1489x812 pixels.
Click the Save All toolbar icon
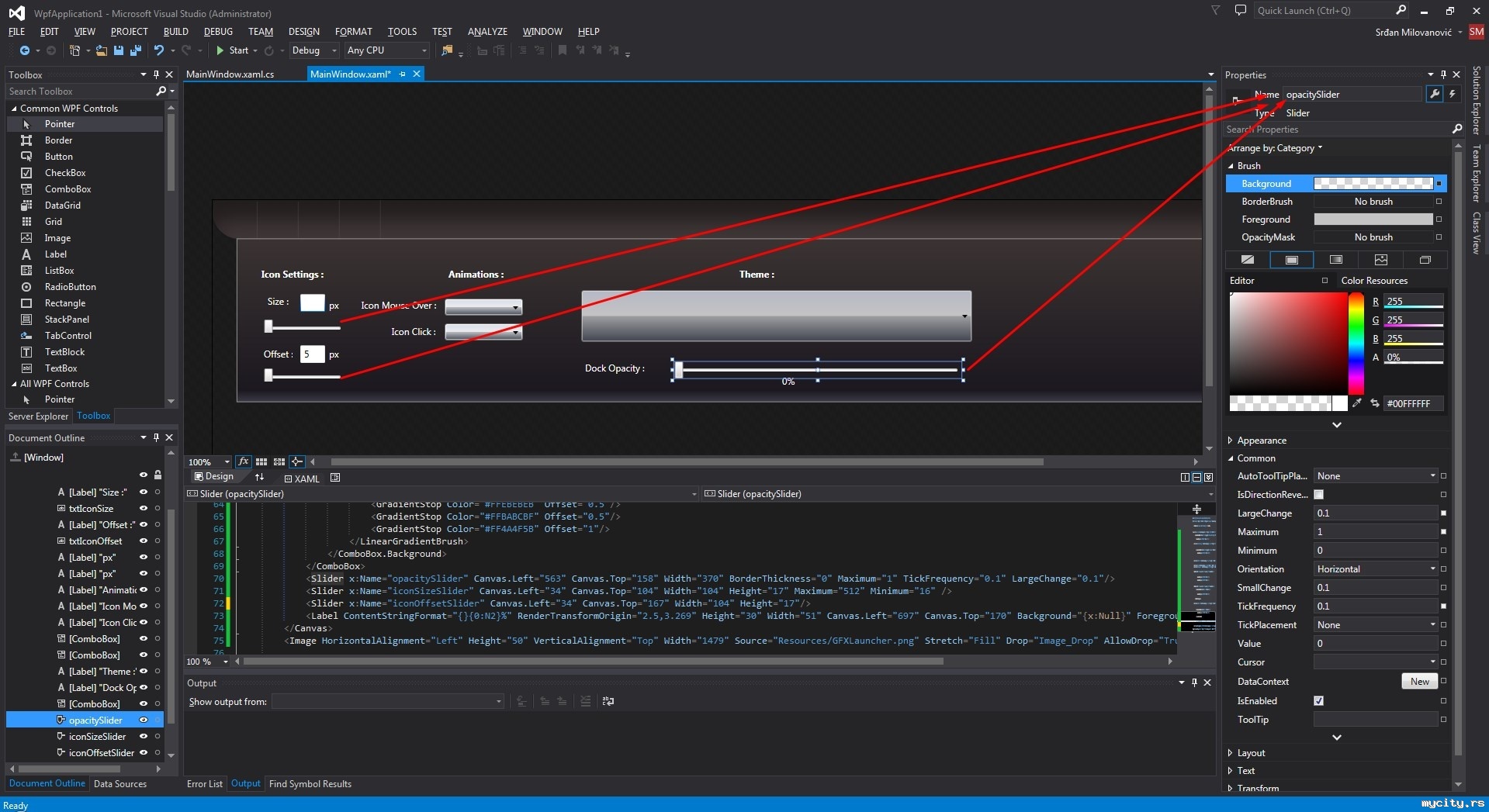136,50
